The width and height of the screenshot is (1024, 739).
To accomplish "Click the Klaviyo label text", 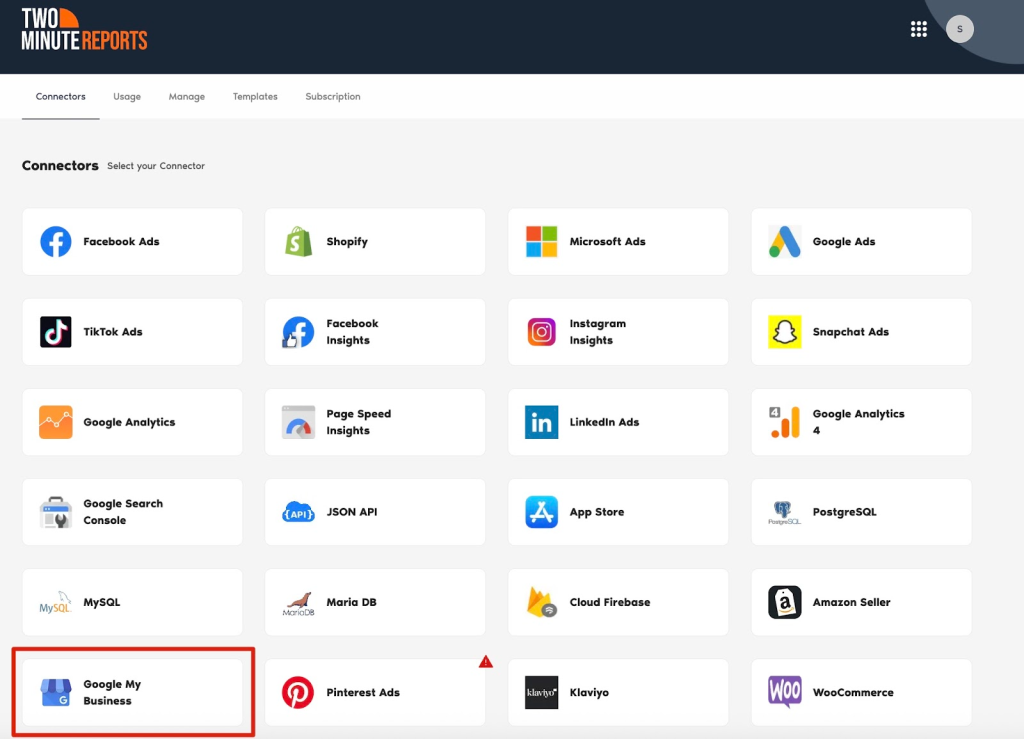I will (x=589, y=693).
